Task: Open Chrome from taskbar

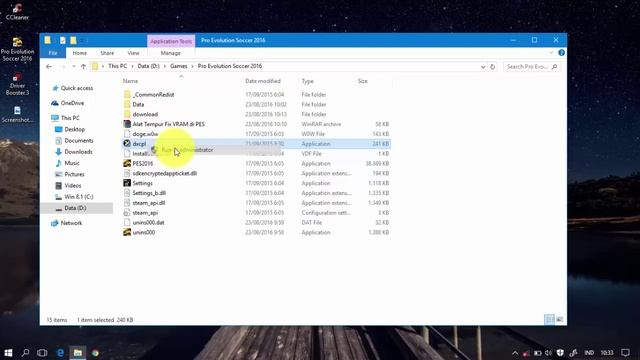Action: coord(96,353)
